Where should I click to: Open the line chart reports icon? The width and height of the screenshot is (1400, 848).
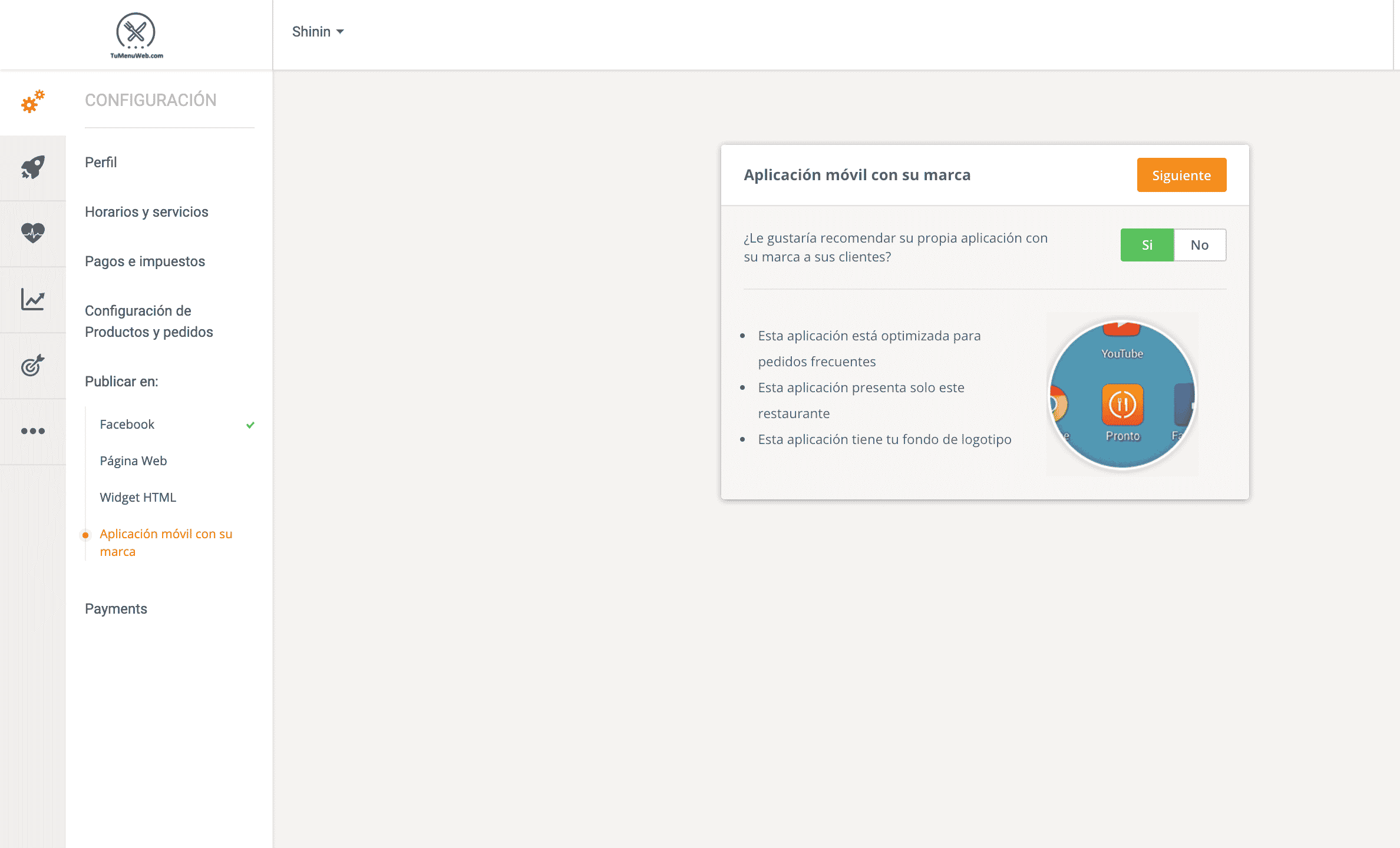[33, 299]
